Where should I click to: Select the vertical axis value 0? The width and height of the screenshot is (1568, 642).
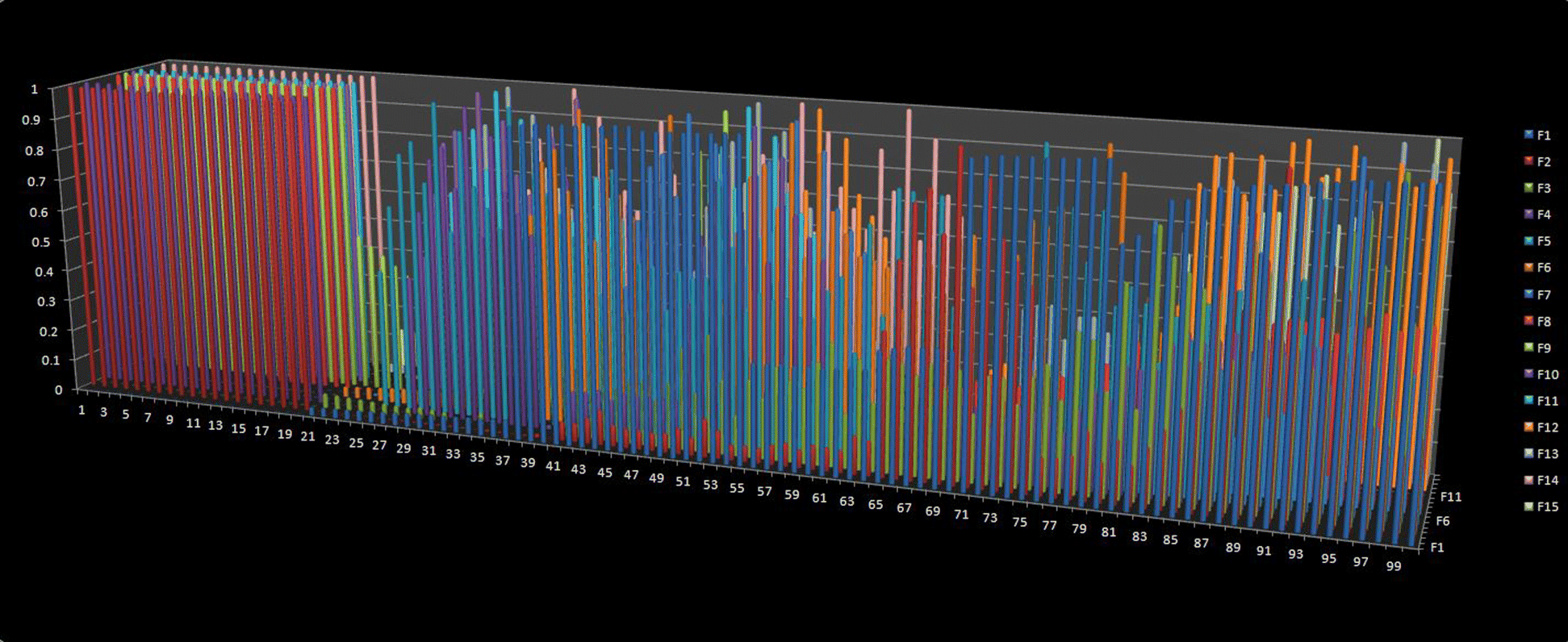point(58,390)
